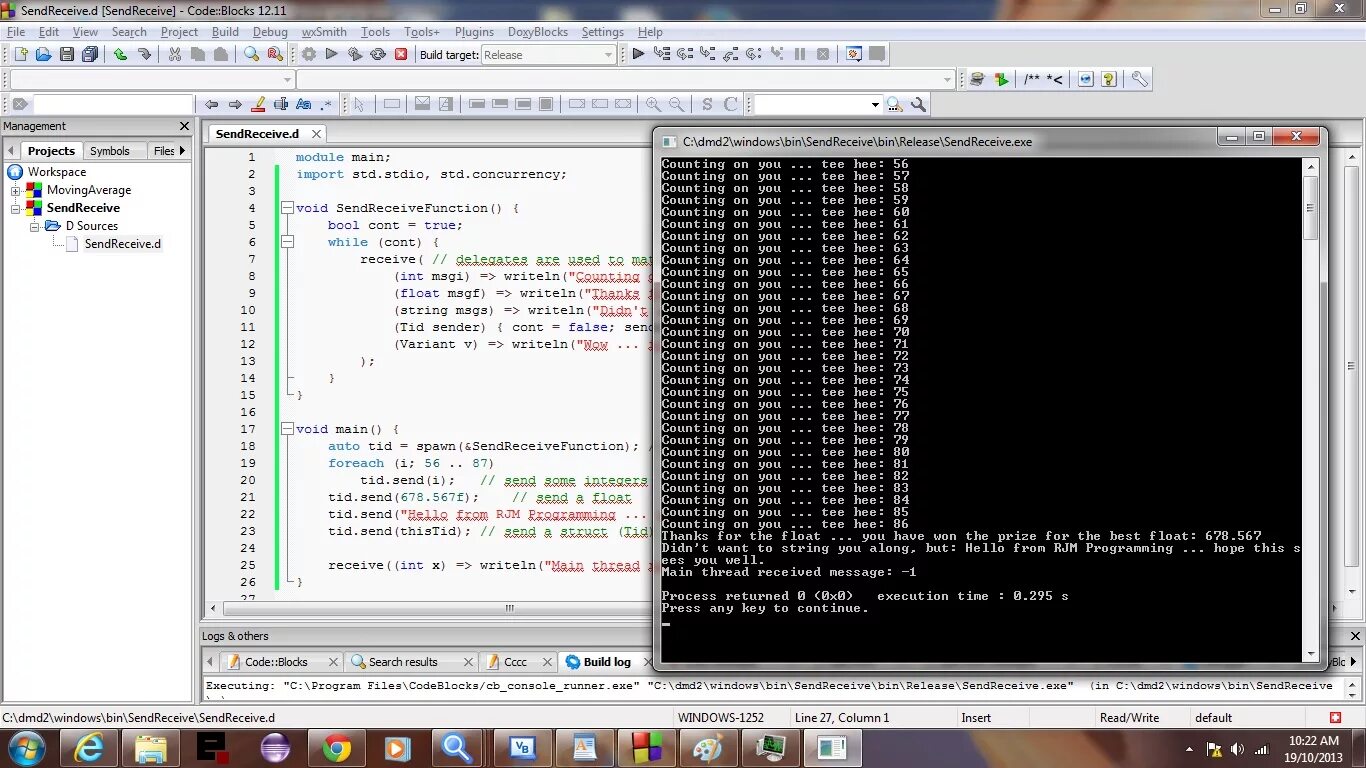Open Find with magnifier icon
The width and height of the screenshot is (1366, 768).
[252, 54]
